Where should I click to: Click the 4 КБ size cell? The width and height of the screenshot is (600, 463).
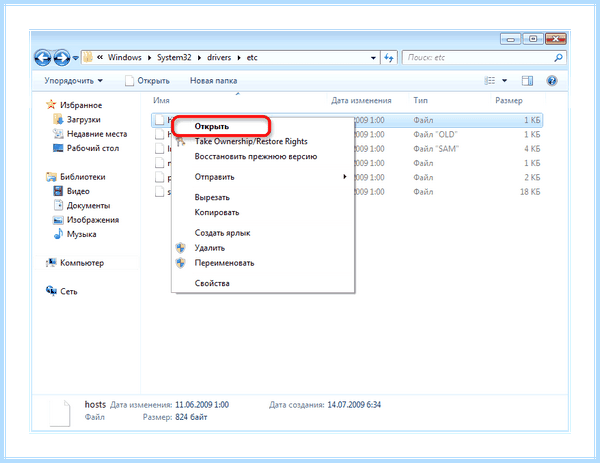click(532, 148)
